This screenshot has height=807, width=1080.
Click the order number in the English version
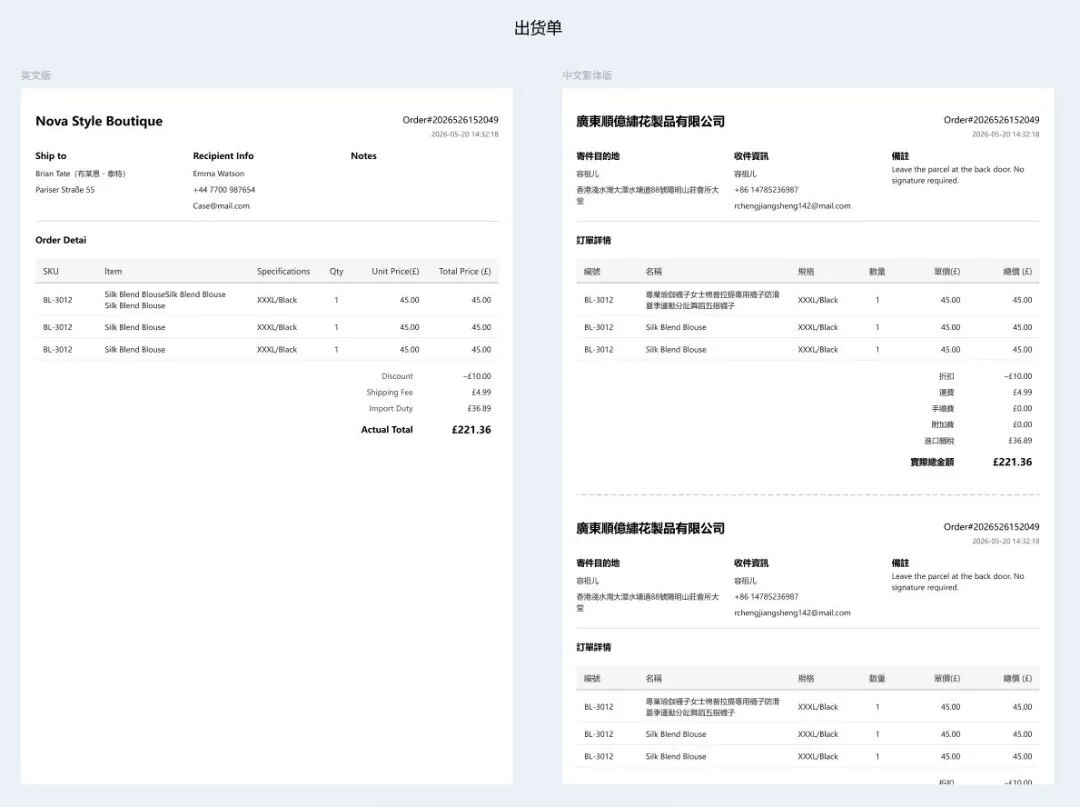point(450,120)
